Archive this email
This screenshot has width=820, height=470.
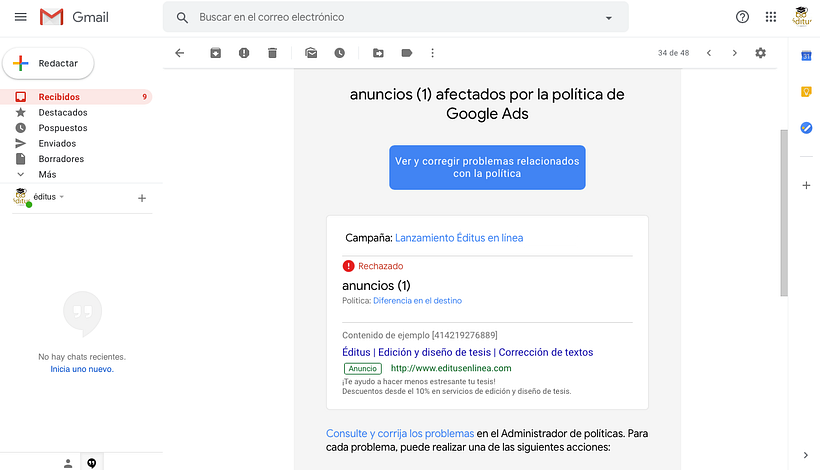tap(215, 53)
